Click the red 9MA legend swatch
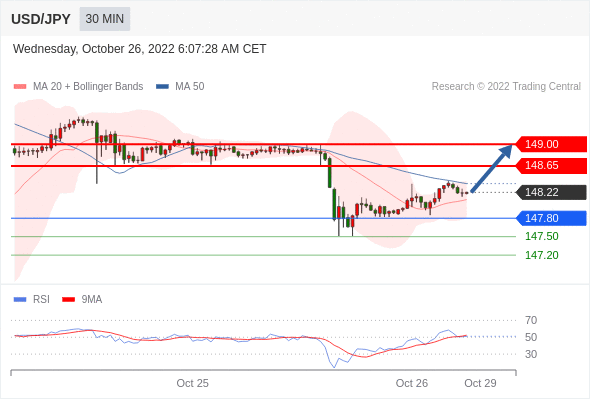Image resolution: width=590 pixels, height=400 pixels. click(68, 300)
